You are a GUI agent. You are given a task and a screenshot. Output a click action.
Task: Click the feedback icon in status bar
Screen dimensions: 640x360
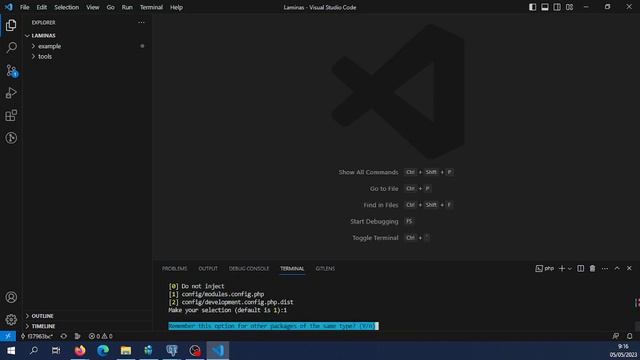click(x=616, y=336)
